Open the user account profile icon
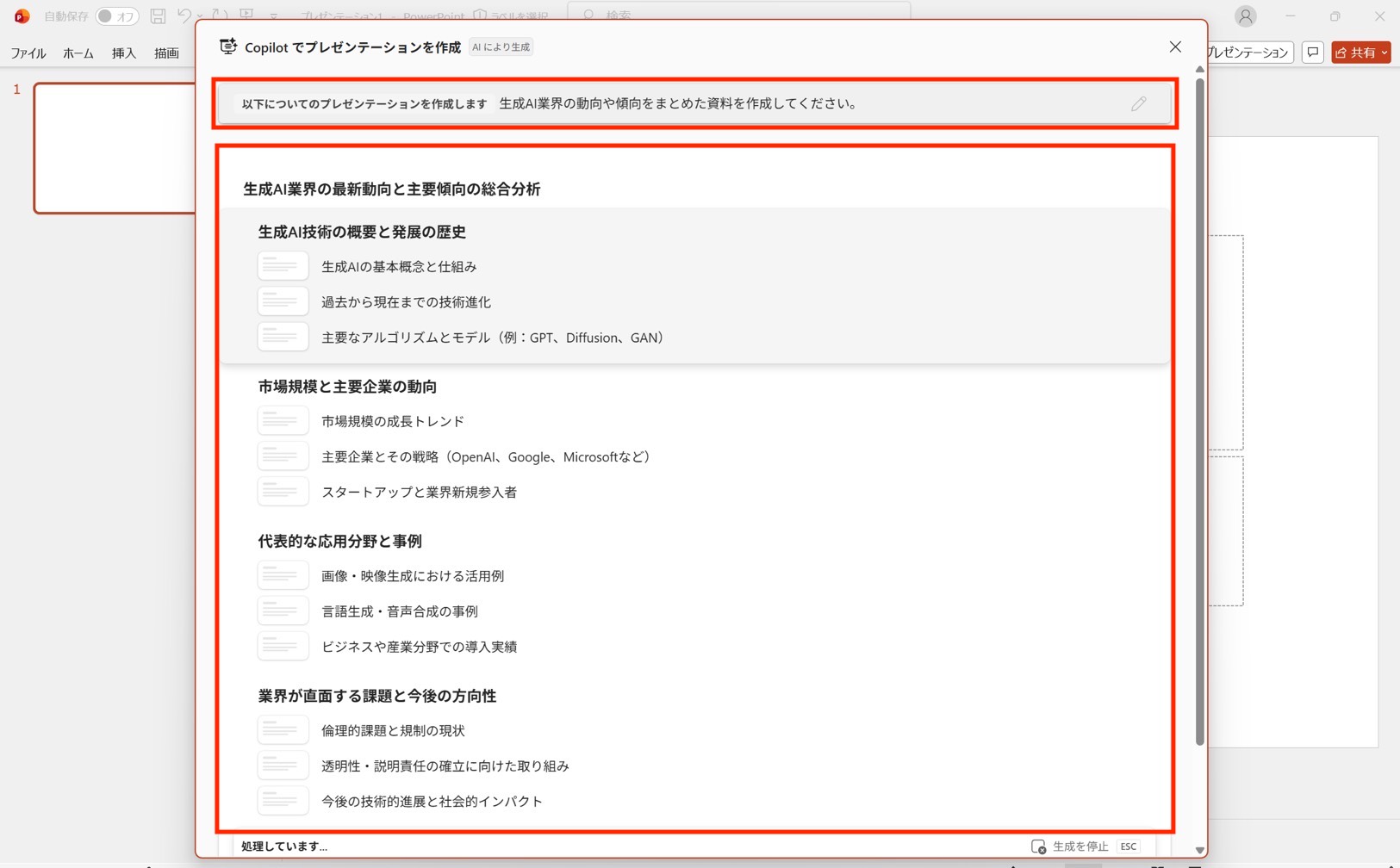This screenshot has width=1400, height=868. 1245,16
